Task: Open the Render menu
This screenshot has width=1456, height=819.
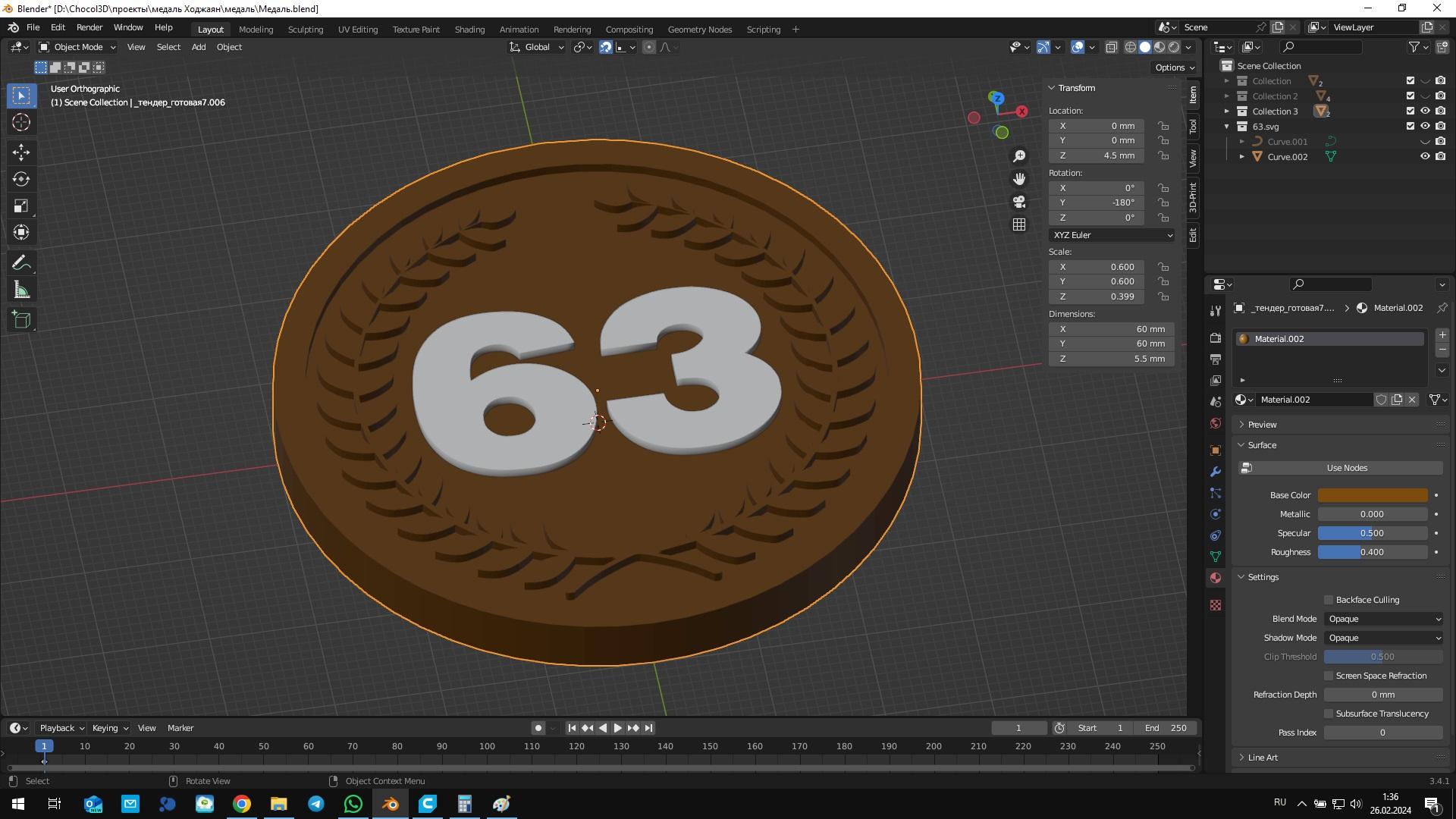Action: pyautogui.click(x=89, y=27)
